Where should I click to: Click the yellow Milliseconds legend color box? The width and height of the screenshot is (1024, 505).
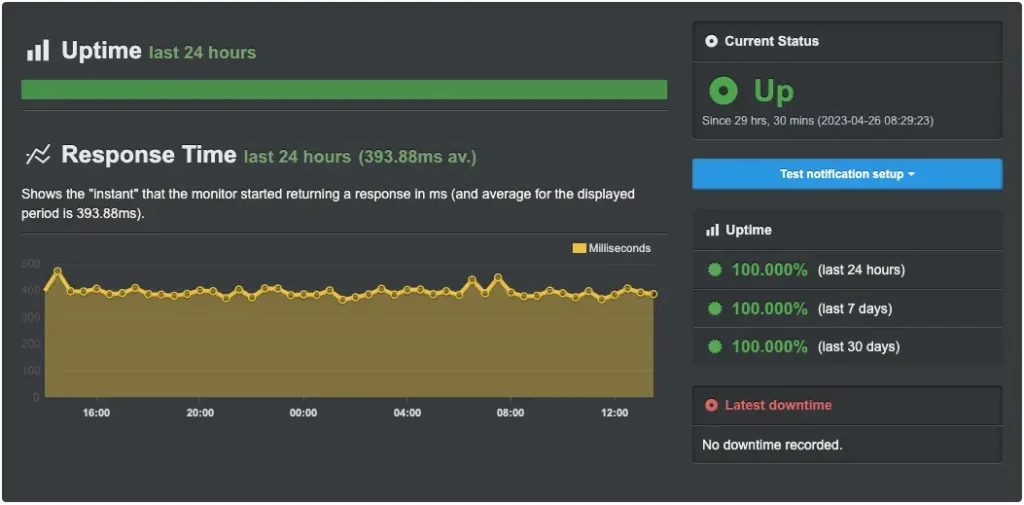[x=579, y=248]
